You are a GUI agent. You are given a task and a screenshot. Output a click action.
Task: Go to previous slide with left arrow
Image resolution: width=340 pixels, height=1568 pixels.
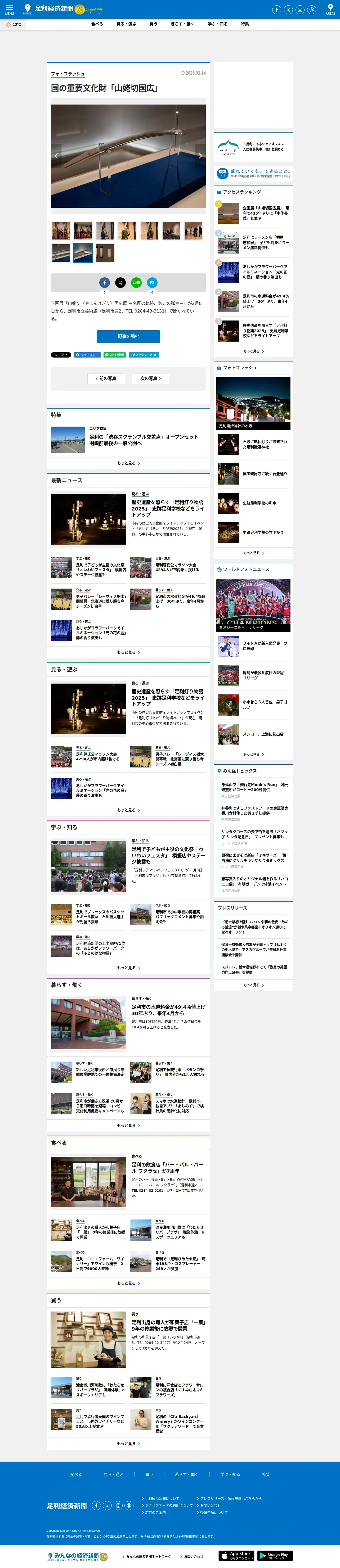[x=57, y=156]
